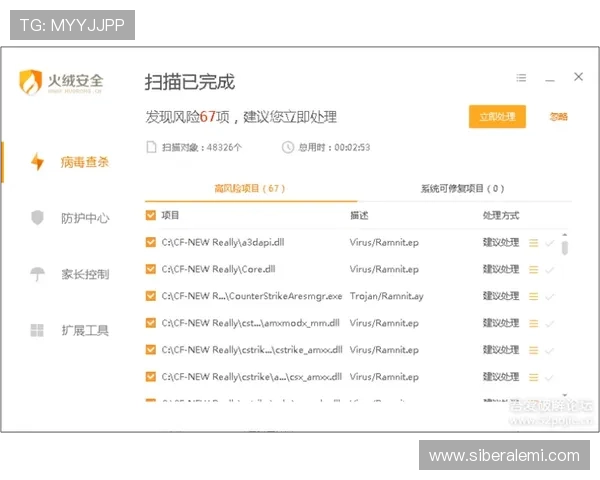Click the trust checkmark for a3dapi.dll
Image resolution: width=600 pixels, height=480 pixels.
click(549, 243)
